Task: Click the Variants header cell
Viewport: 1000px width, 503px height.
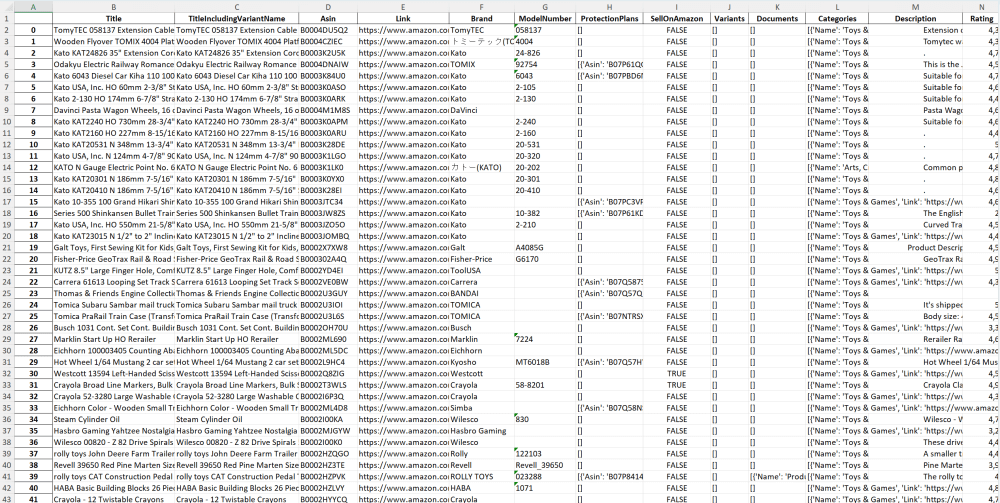Action: (x=730, y=18)
